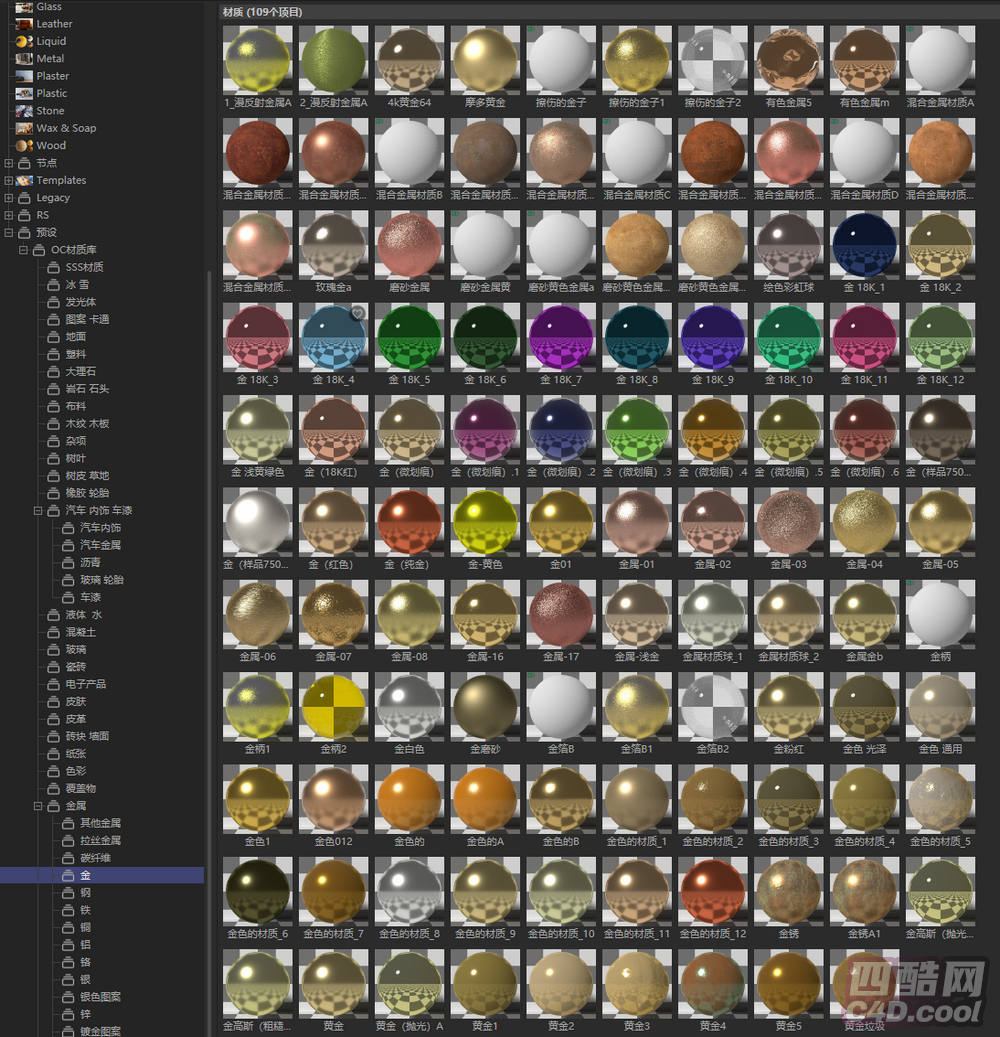Select the Leather category icon
The width and height of the screenshot is (1000, 1037).
click(x=25, y=24)
